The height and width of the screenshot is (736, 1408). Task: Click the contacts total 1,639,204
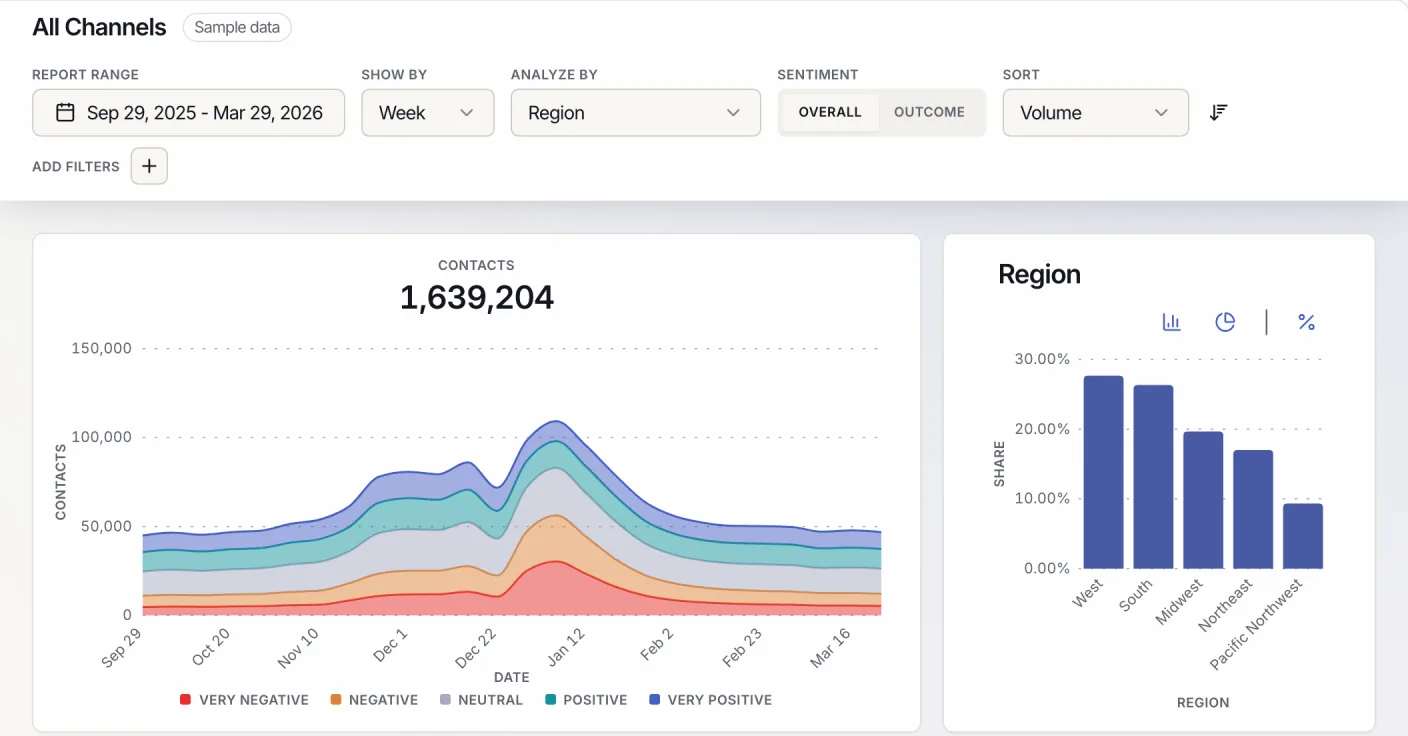click(477, 297)
